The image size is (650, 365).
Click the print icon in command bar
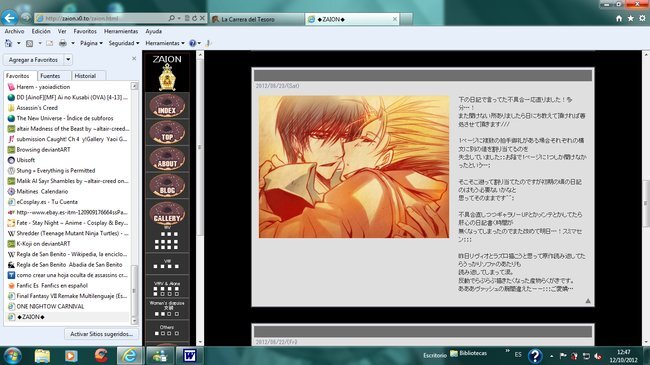[x=63, y=43]
